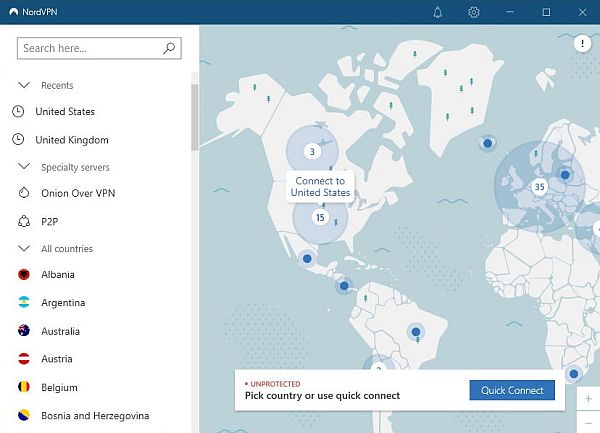Image resolution: width=600 pixels, height=433 pixels.
Task: Select the Mexico server pin on map
Action: pos(307,259)
